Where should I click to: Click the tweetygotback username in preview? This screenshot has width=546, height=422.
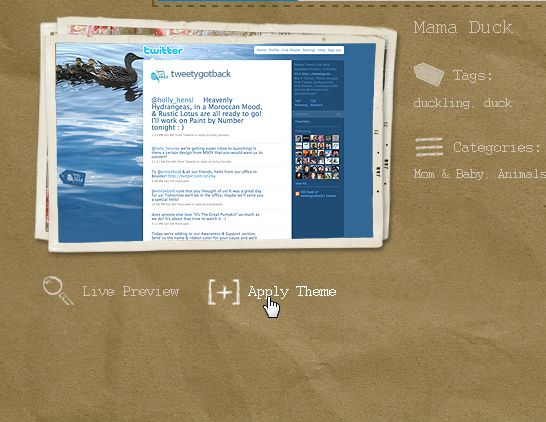pos(201,74)
